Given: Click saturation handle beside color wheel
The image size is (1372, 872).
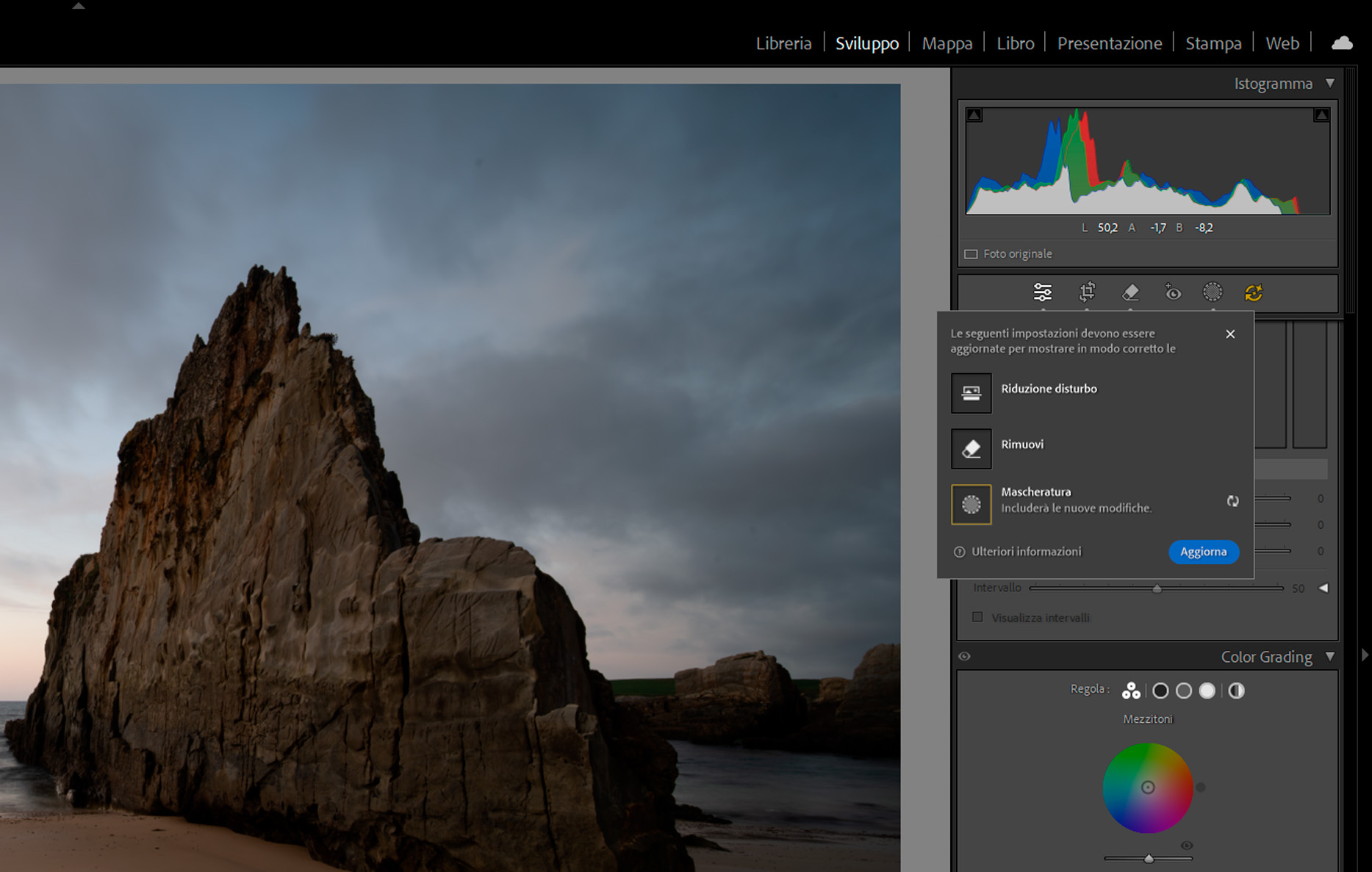Looking at the screenshot, I should (1201, 788).
